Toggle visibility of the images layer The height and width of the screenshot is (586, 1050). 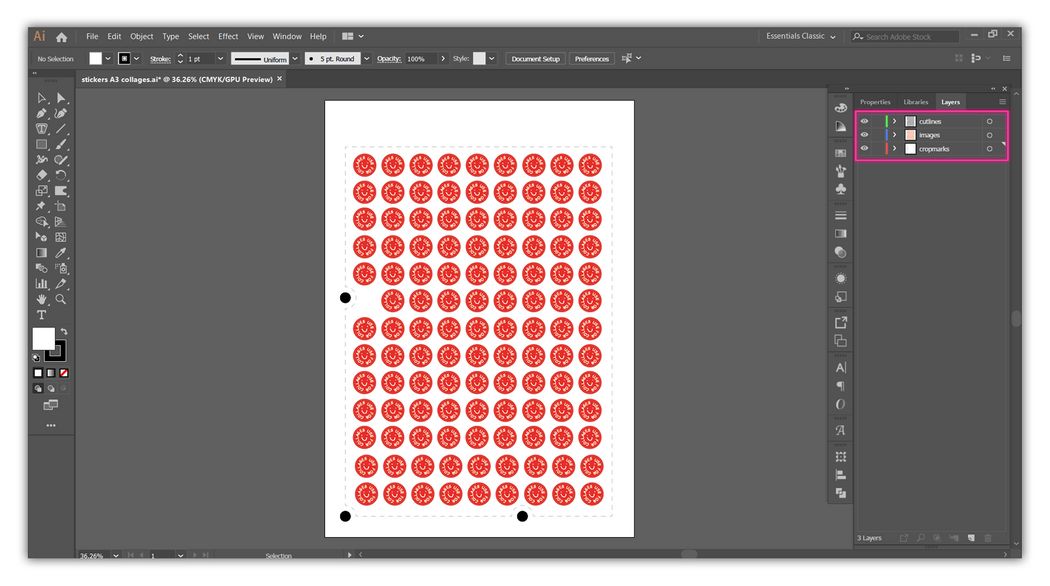coord(864,134)
